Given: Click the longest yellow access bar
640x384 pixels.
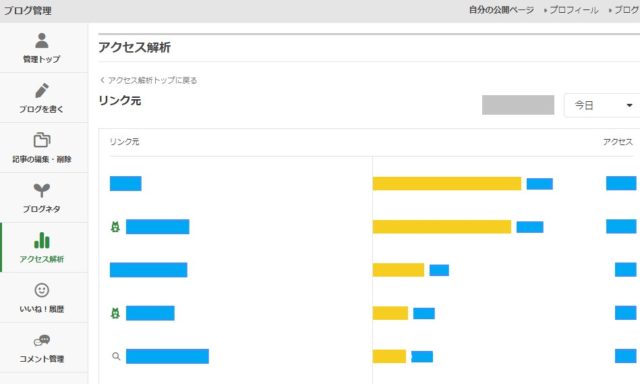Looking at the screenshot, I should pyautogui.click(x=447, y=184).
